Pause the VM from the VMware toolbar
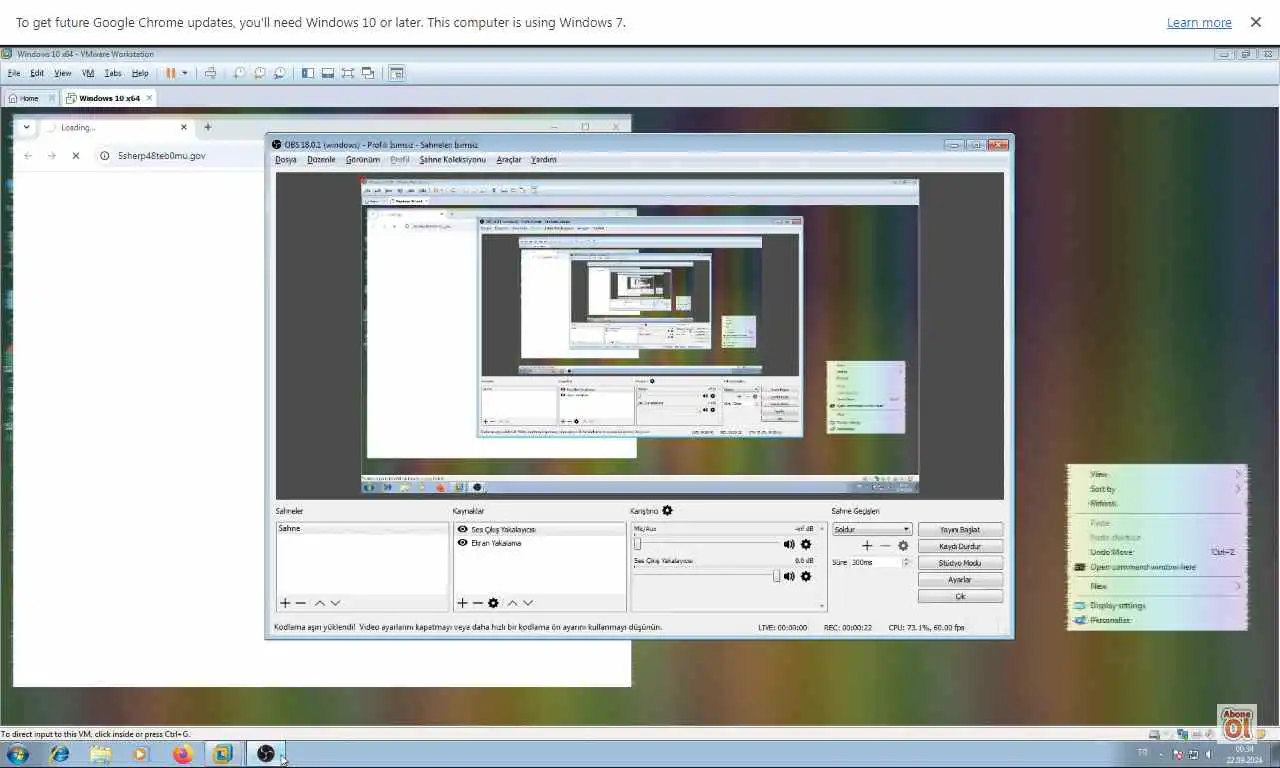 (x=171, y=73)
